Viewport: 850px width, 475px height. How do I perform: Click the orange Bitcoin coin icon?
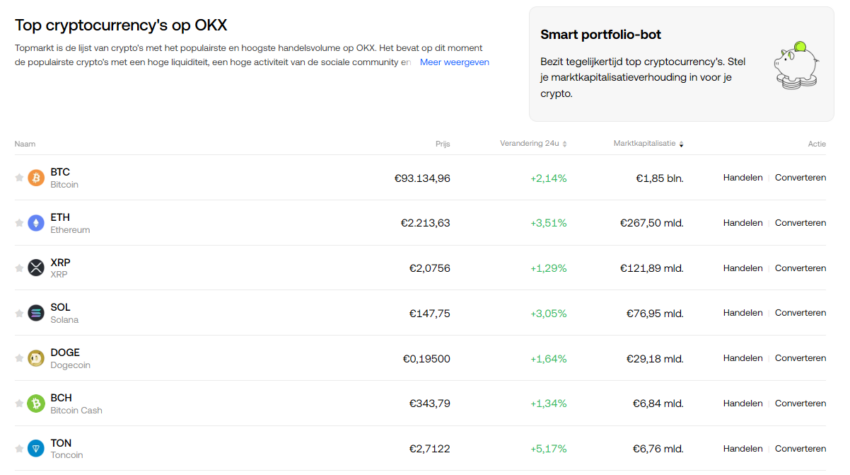pos(36,178)
